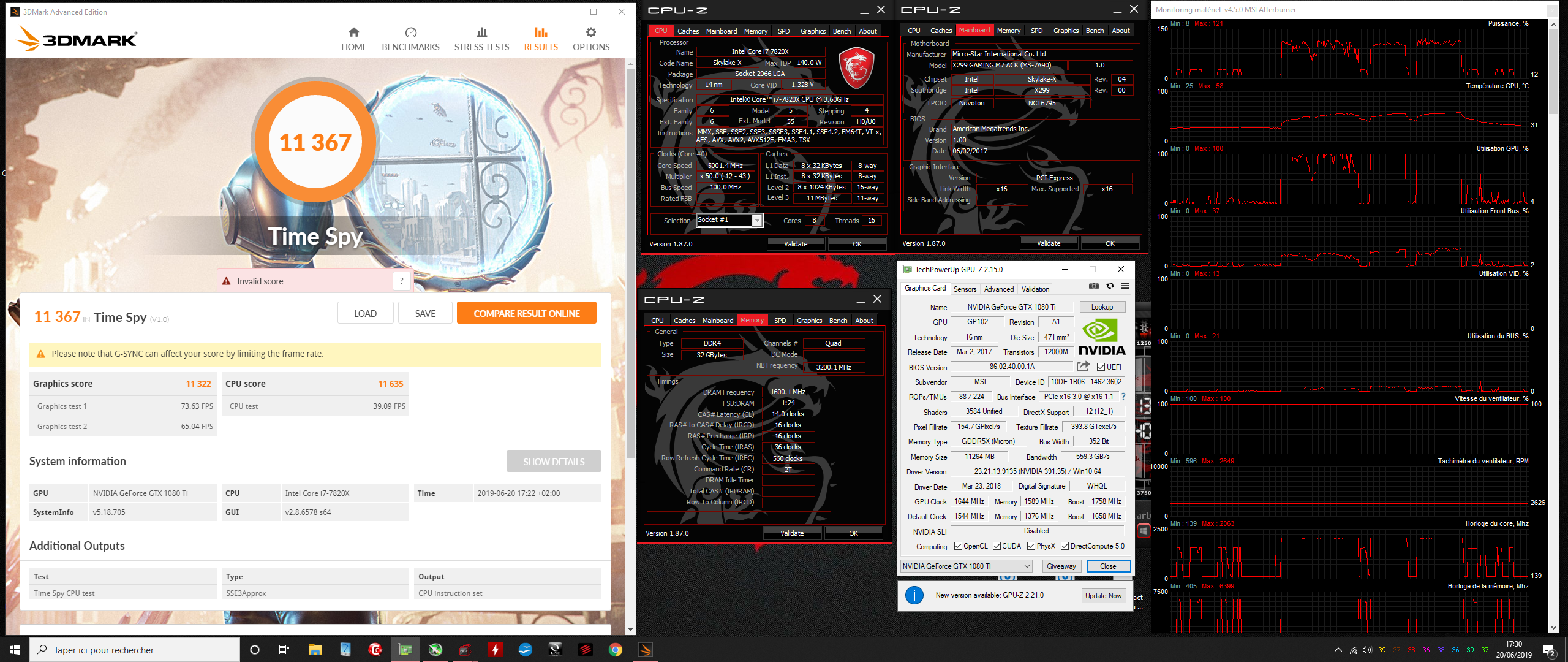
Task: Click the volume speaker tray icon
Action: [x=1367, y=650]
